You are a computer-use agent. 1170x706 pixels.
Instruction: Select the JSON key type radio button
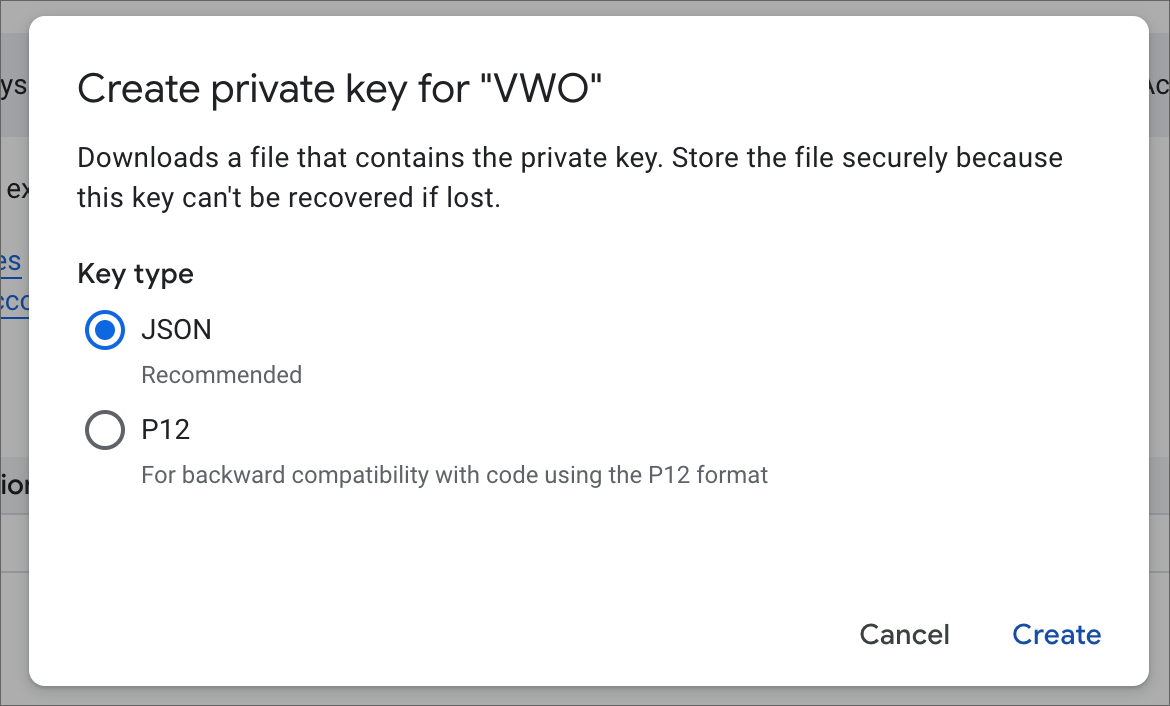tap(104, 330)
